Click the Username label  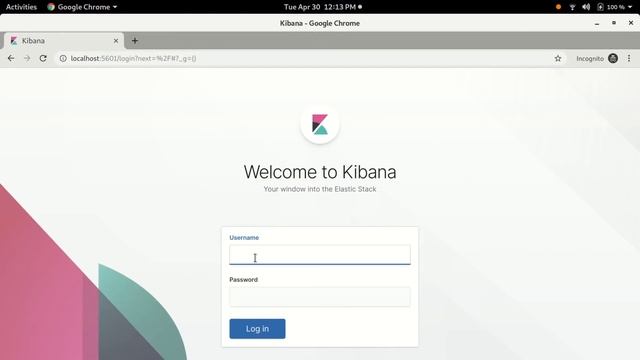coord(244,238)
